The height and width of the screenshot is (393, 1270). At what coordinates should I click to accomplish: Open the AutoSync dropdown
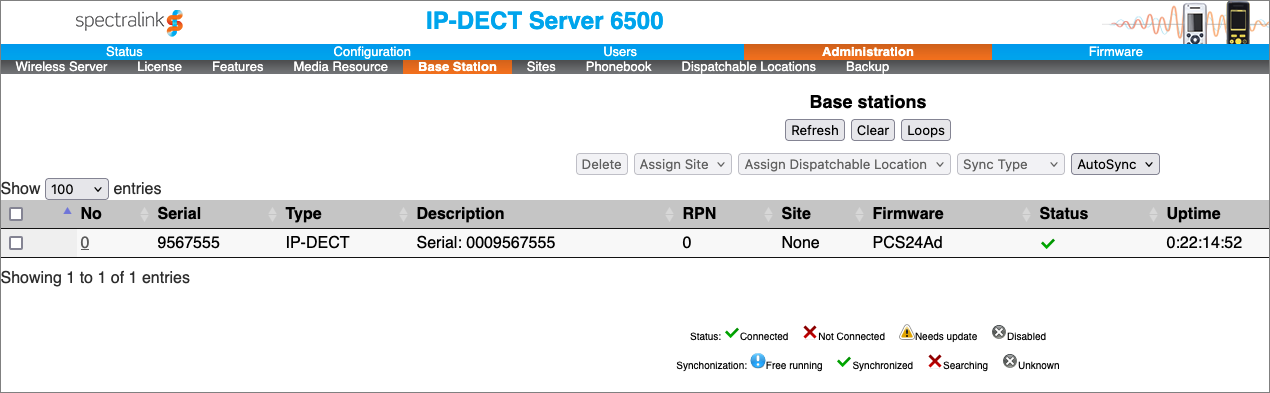pyautogui.click(x=1115, y=164)
